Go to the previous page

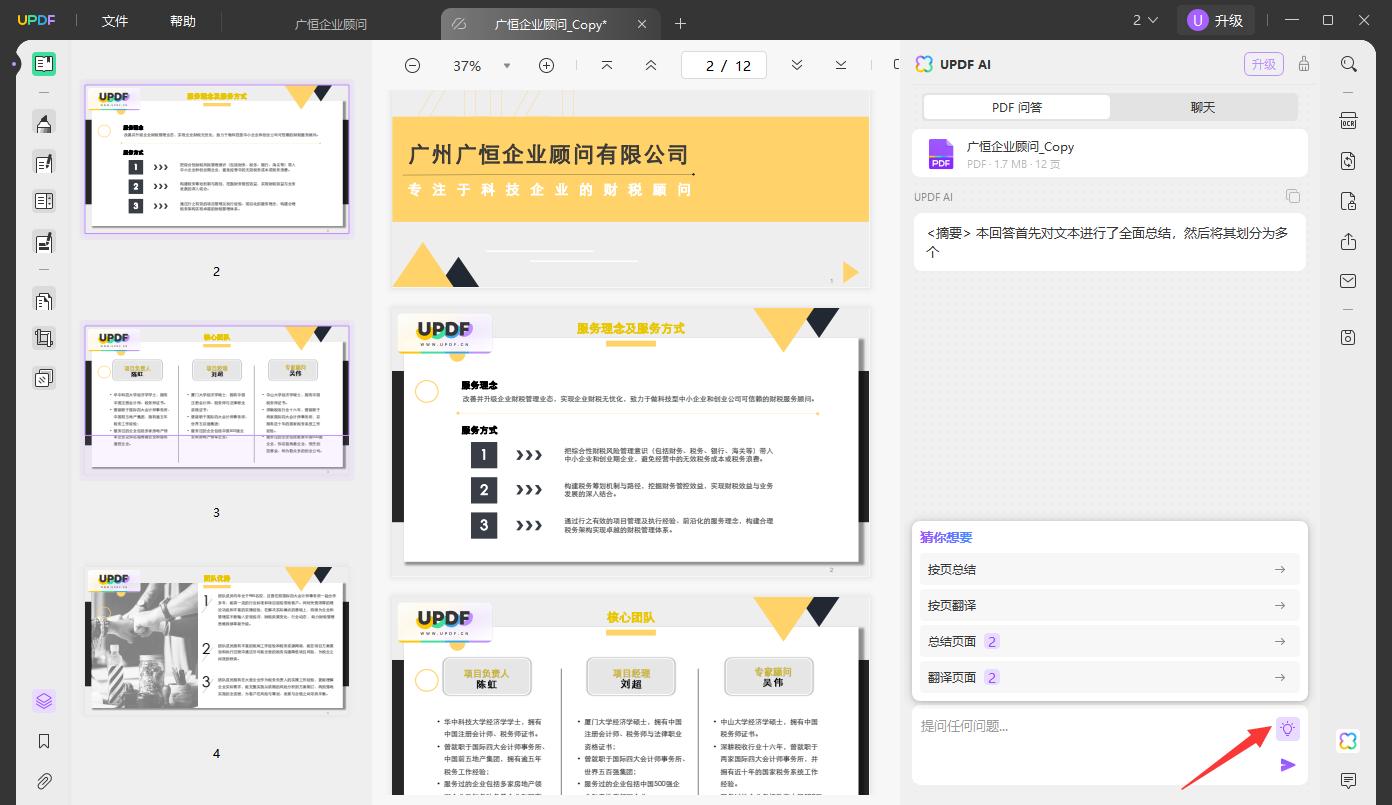pyautogui.click(x=651, y=65)
